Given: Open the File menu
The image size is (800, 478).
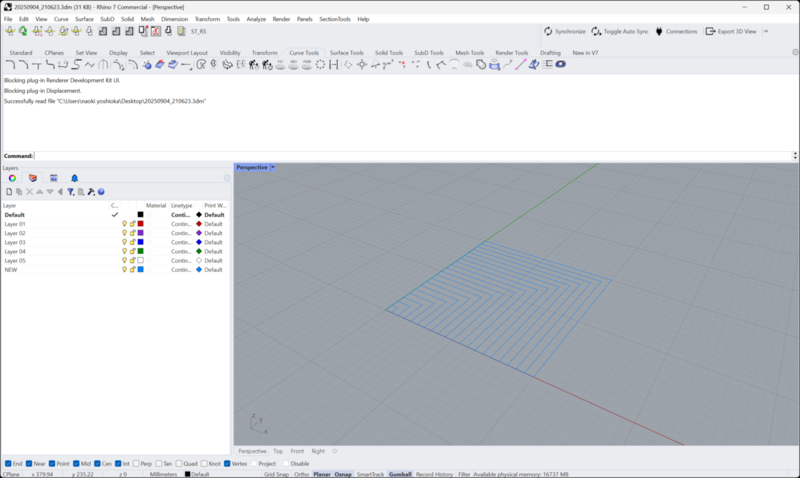Looking at the screenshot, I should [x=8, y=19].
